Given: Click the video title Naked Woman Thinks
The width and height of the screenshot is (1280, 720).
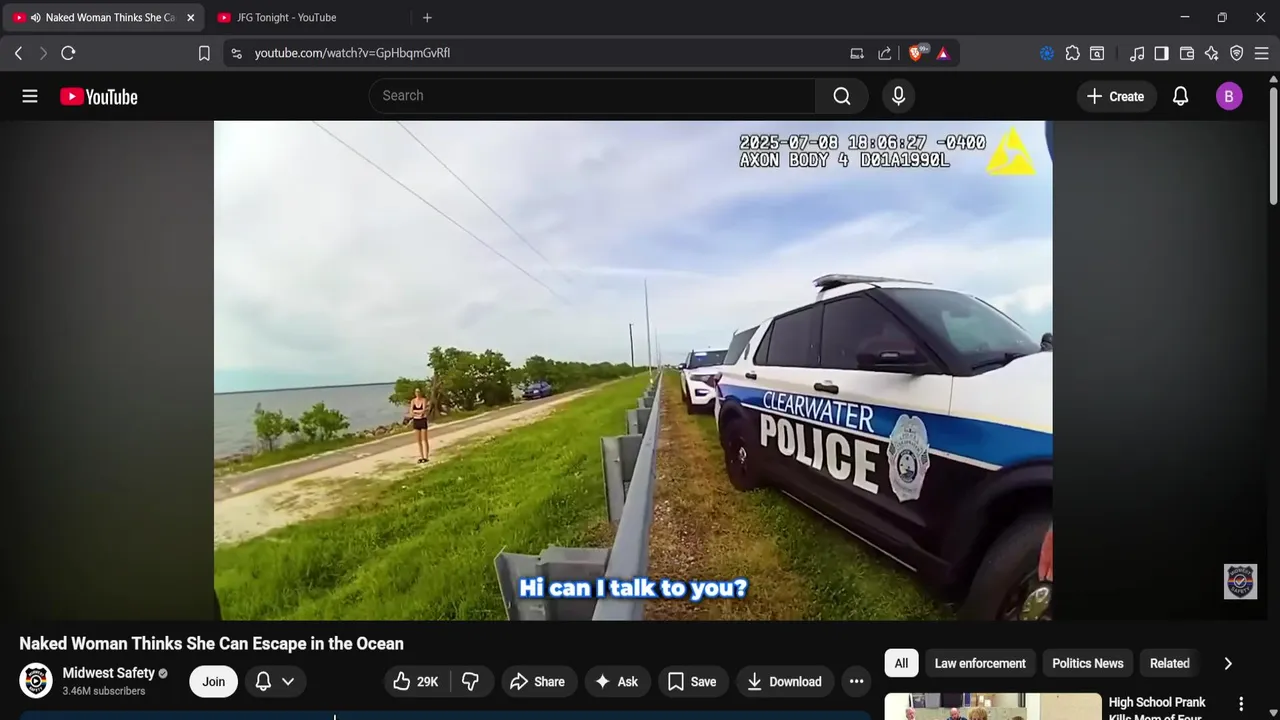Looking at the screenshot, I should [x=212, y=644].
